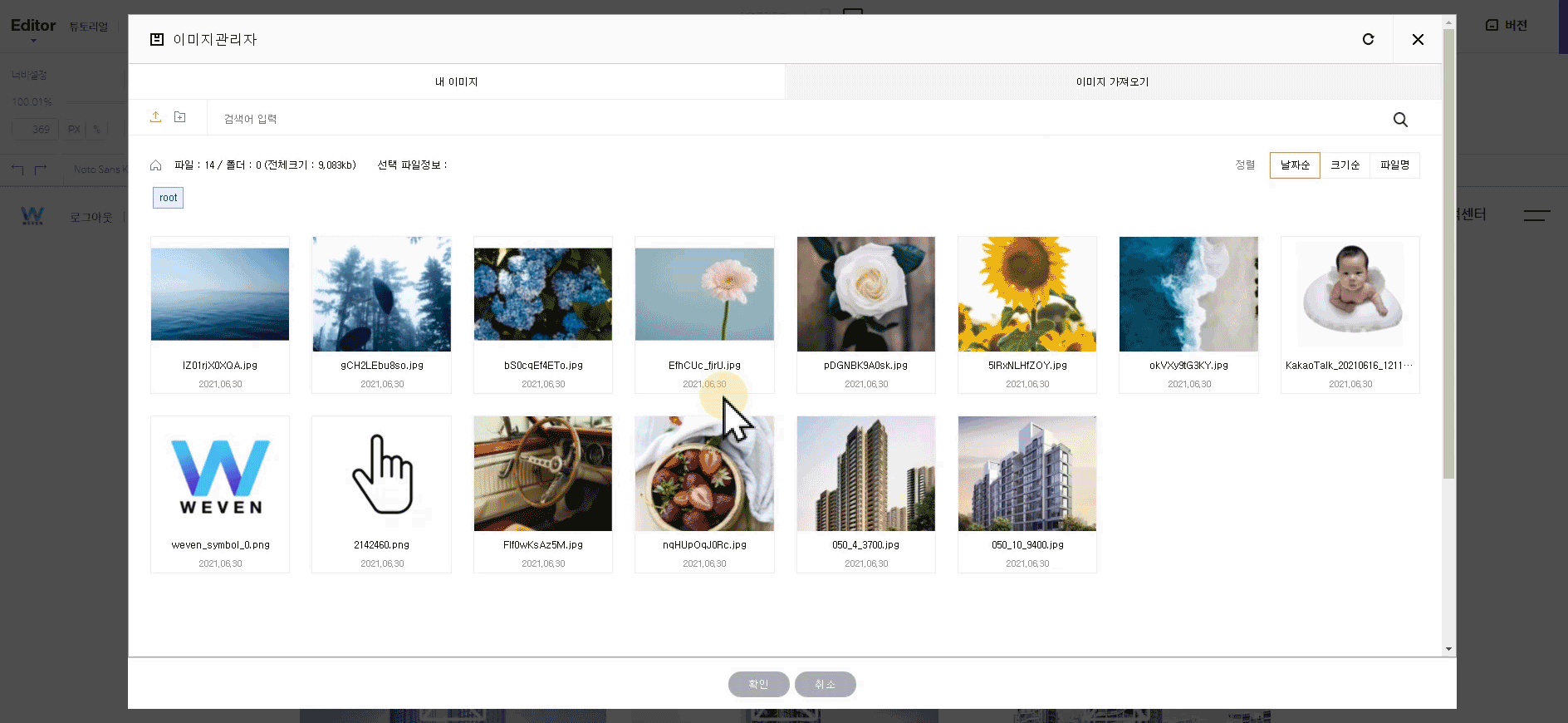Confirm with the 확인 button
Viewport: 1568px width, 723px height.
point(758,684)
